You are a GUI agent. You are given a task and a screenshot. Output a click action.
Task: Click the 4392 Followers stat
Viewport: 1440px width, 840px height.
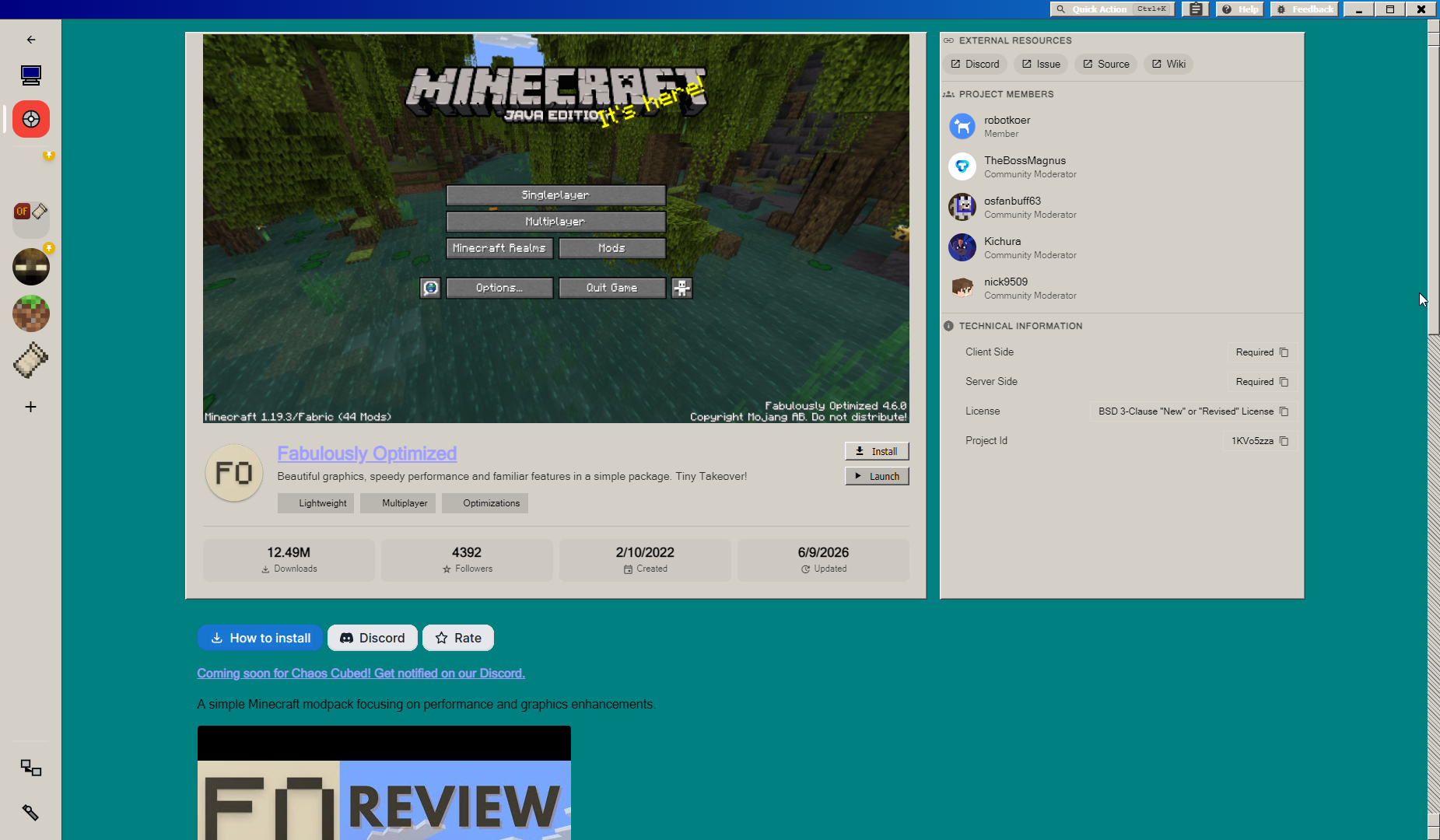467,560
